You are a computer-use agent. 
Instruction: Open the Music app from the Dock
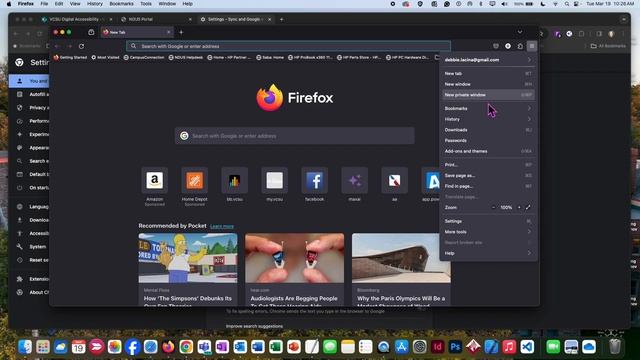pos(509,347)
